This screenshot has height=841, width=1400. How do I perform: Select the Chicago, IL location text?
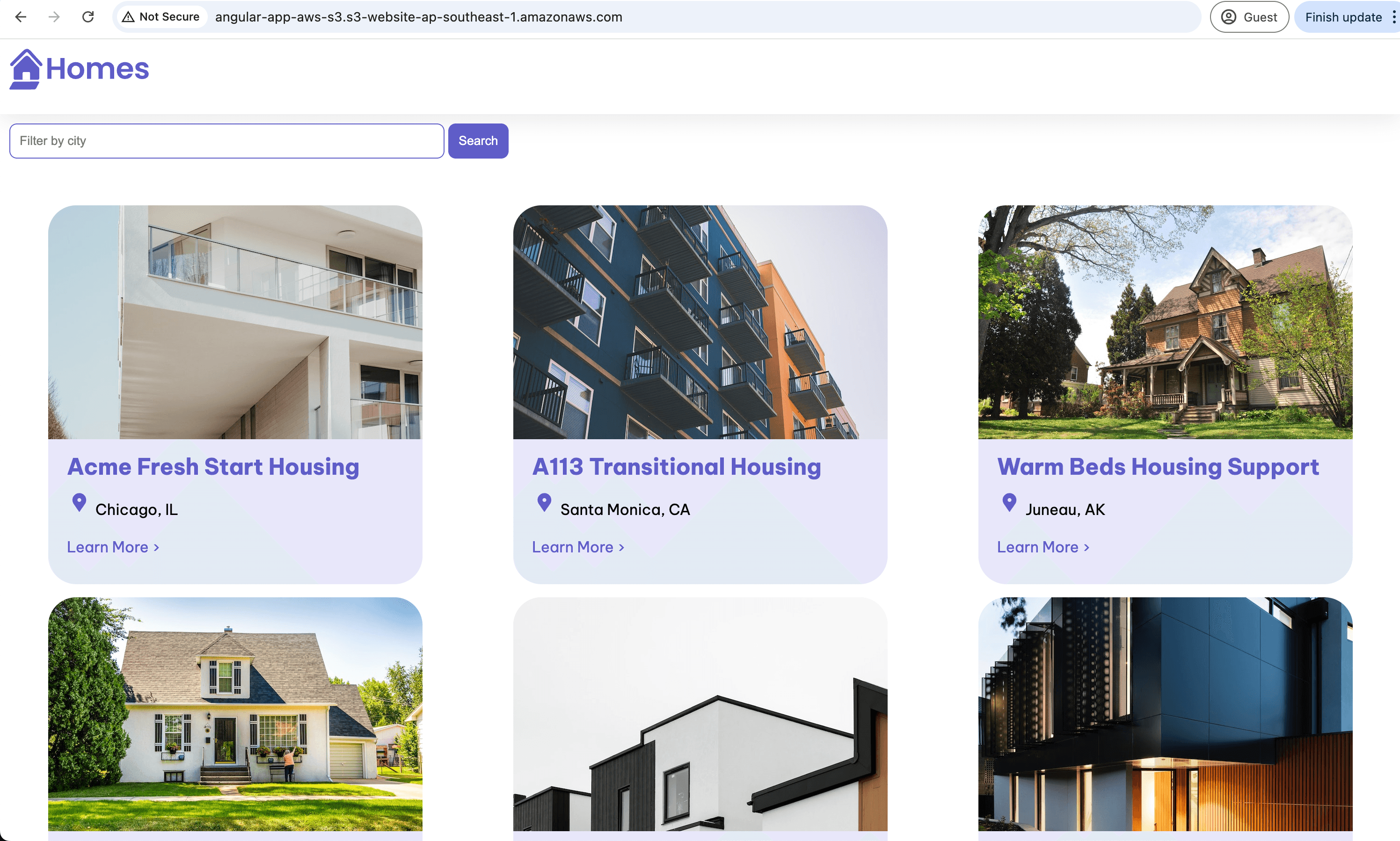[x=137, y=509]
